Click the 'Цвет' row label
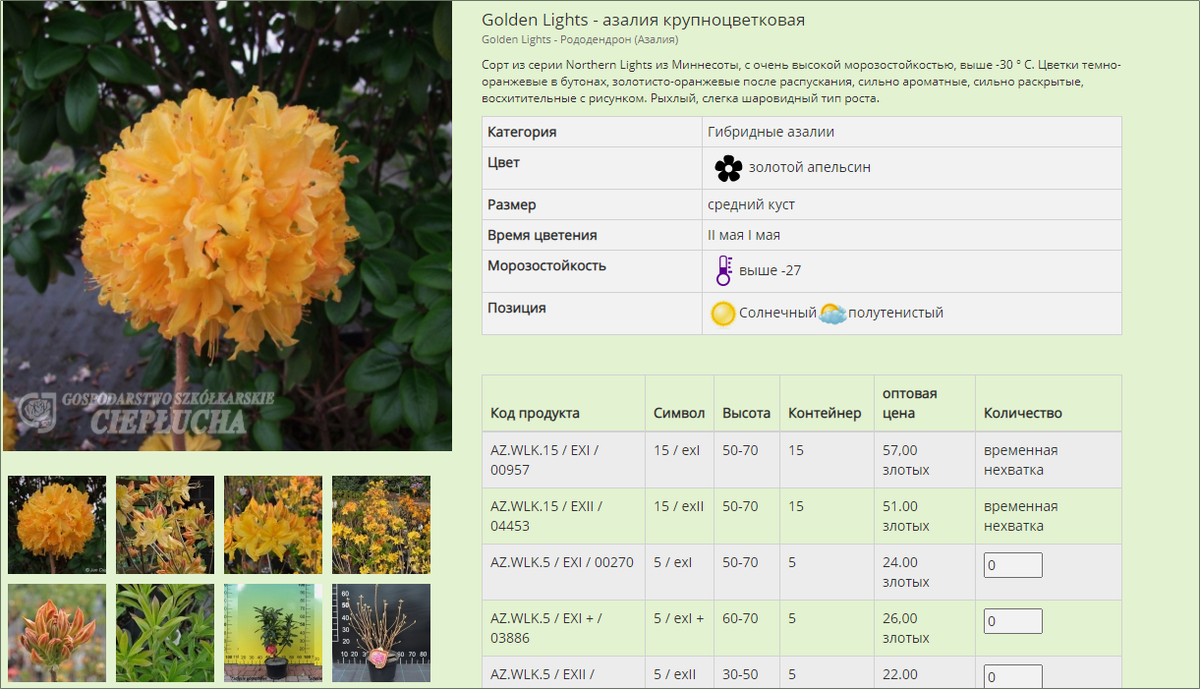 tap(504, 162)
